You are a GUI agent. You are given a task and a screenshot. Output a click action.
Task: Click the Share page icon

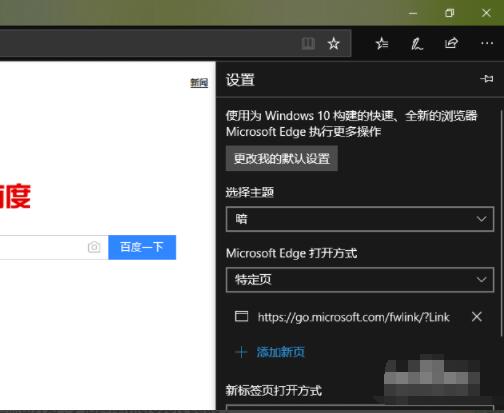(x=451, y=43)
